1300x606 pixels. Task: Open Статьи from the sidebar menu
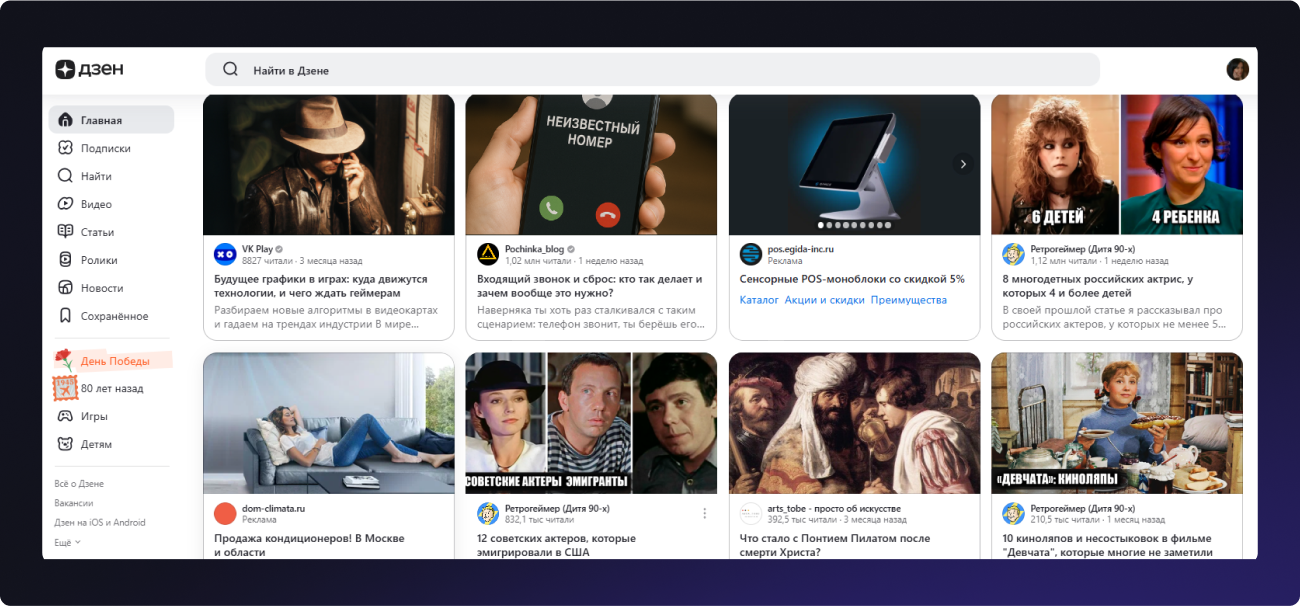pyautogui.click(x=97, y=232)
